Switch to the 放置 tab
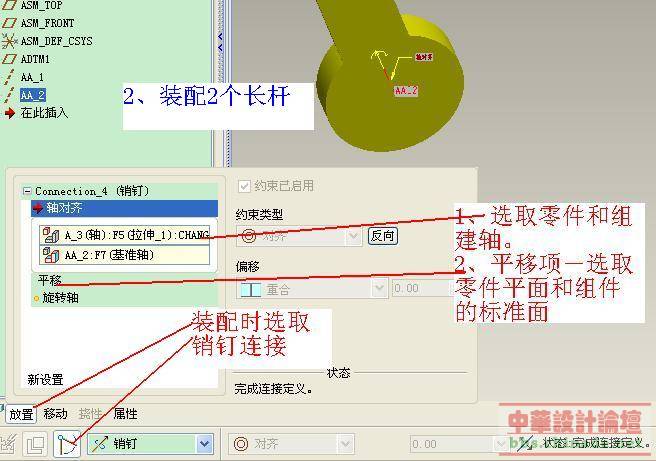Image resolution: width=656 pixels, height=461 pixels. click(21, 415)
